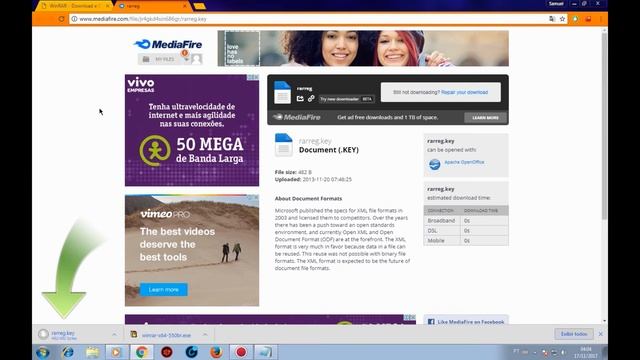Screen dimensions: 640x360
Task: Bookmark this page with the star icon
Action: (562, 19)
